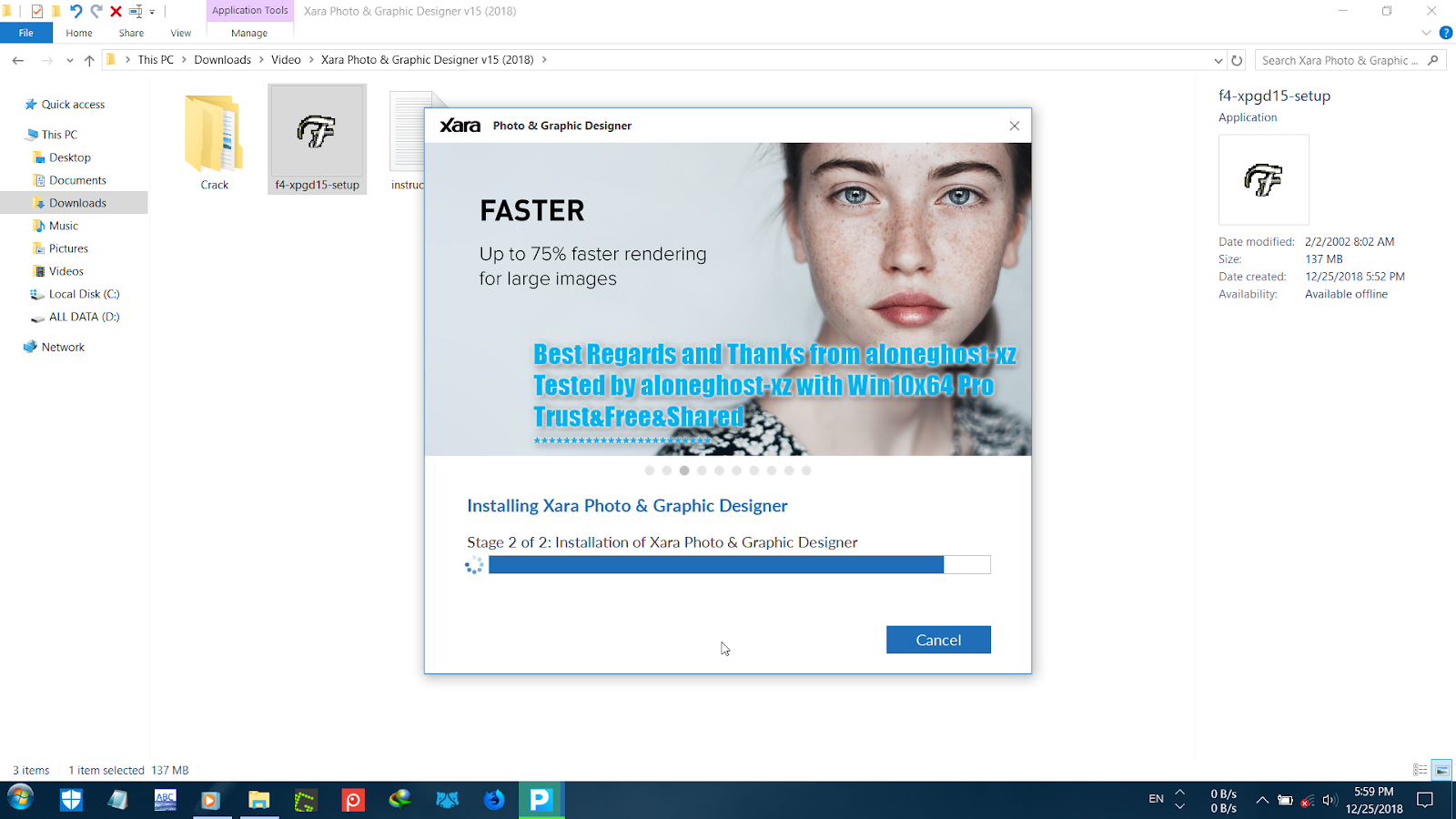Open Customize Quick Access Toolbar dropdown

[152, 12]
